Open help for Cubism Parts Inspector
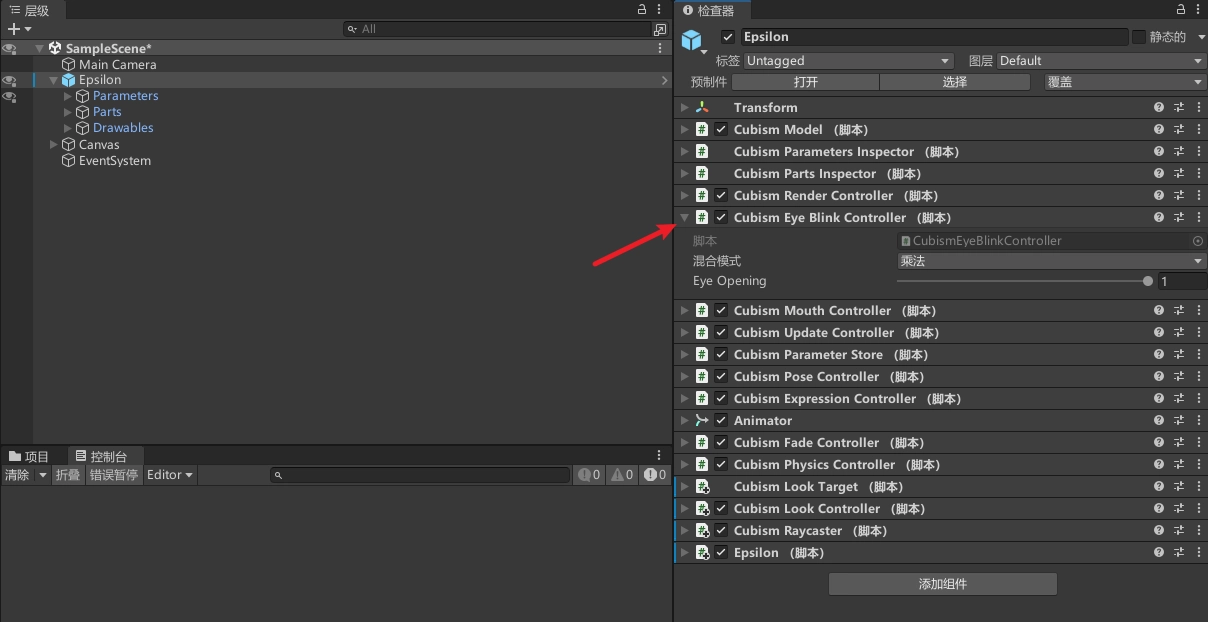 coord(1159,173)
